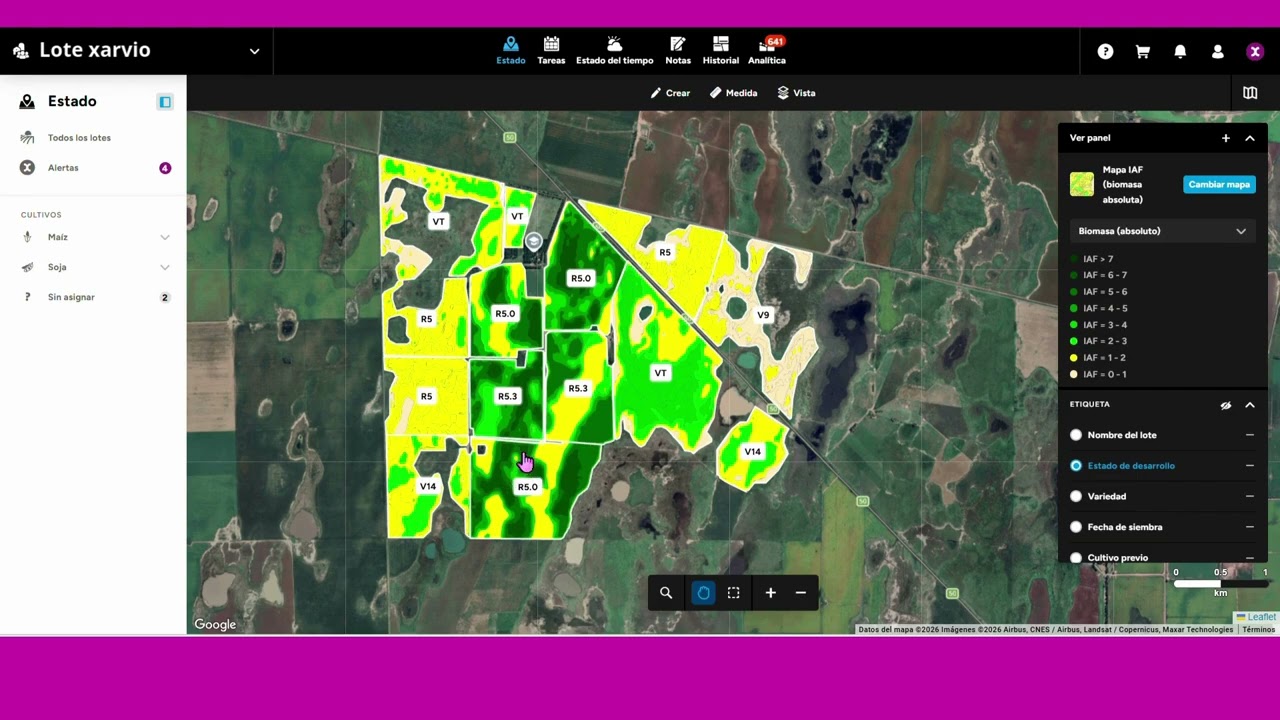Click the Alertas count badge showing 4
The image size is (1280, 720).
coord(165,168)
